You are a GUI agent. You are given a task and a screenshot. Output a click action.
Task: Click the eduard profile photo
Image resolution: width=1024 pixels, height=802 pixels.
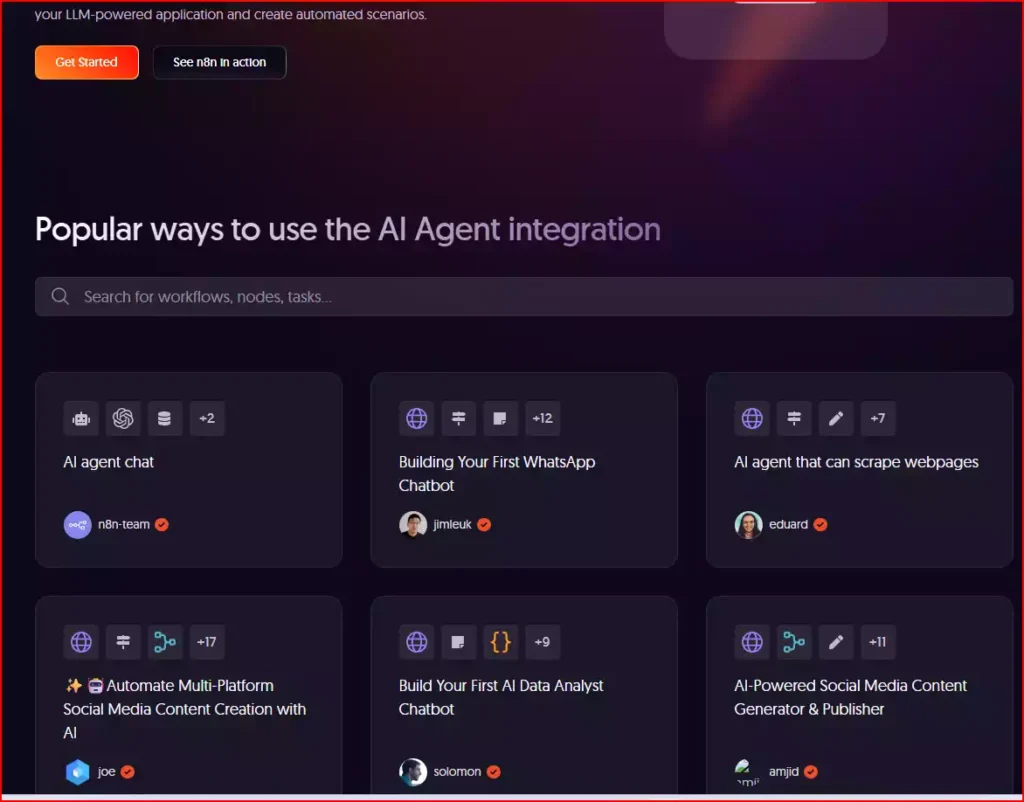tap(748, 524)
